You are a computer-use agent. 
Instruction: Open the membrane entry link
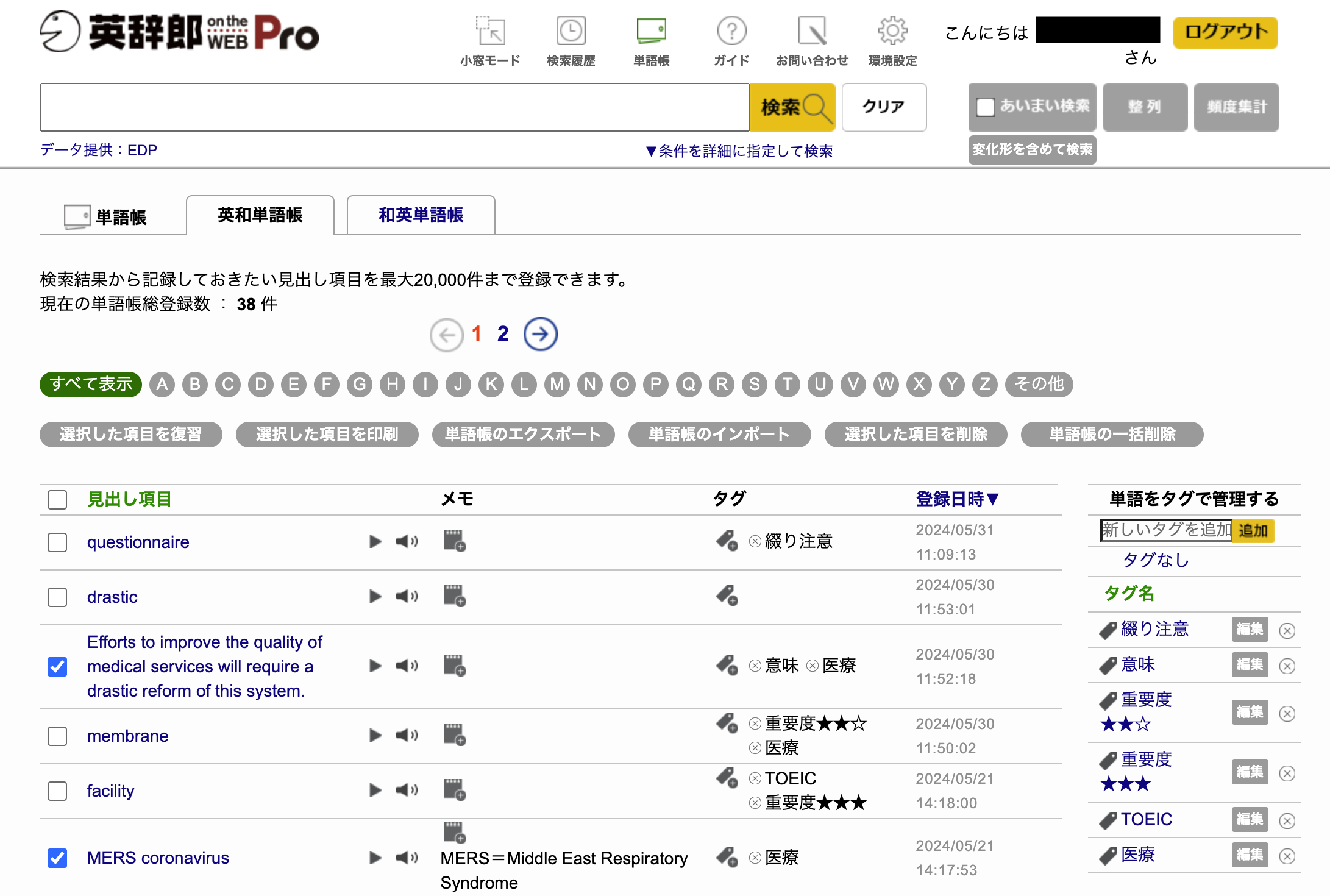coord(127,736)
